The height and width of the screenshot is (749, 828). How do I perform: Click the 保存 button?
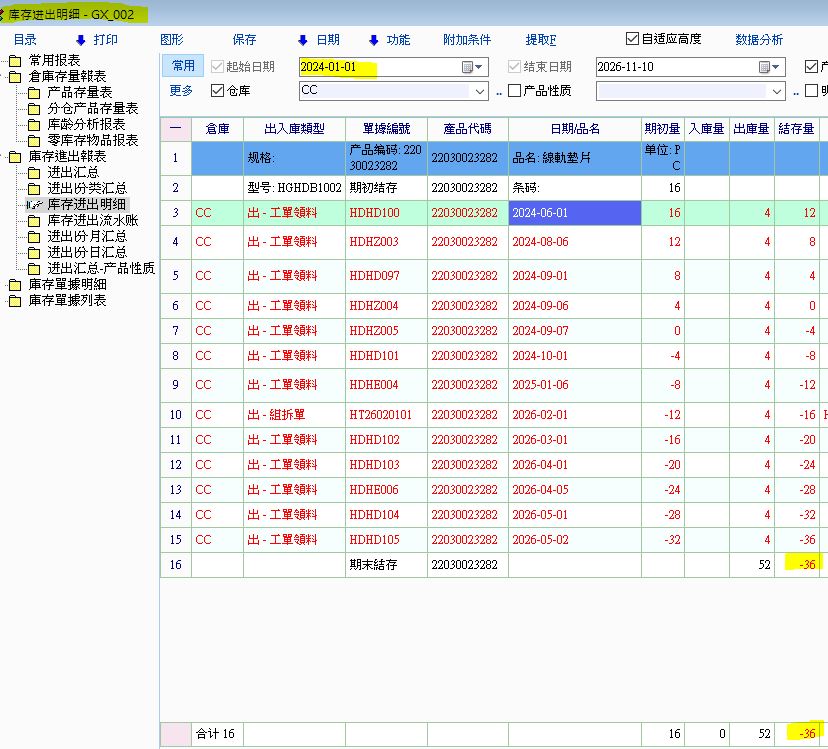pyautogui.click(x=244, y=40)
